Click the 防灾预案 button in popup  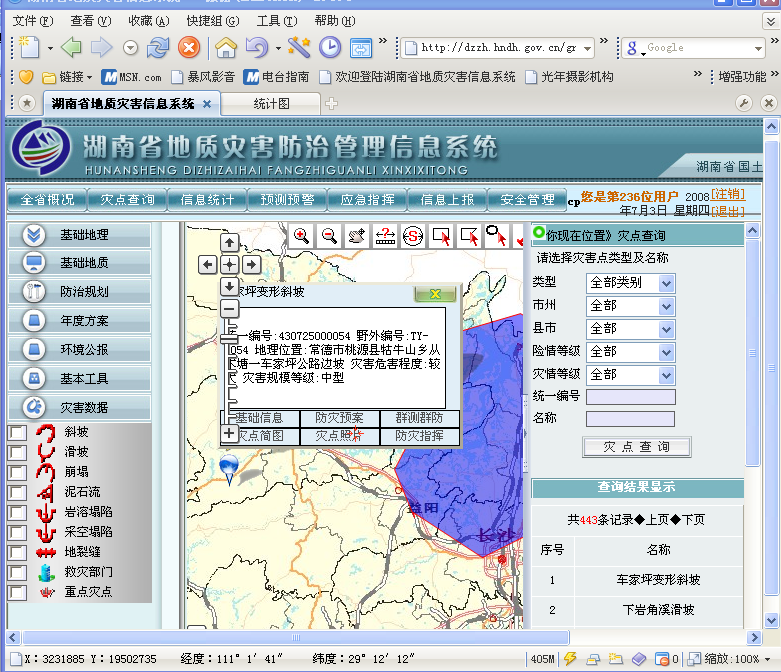(339, 418)
